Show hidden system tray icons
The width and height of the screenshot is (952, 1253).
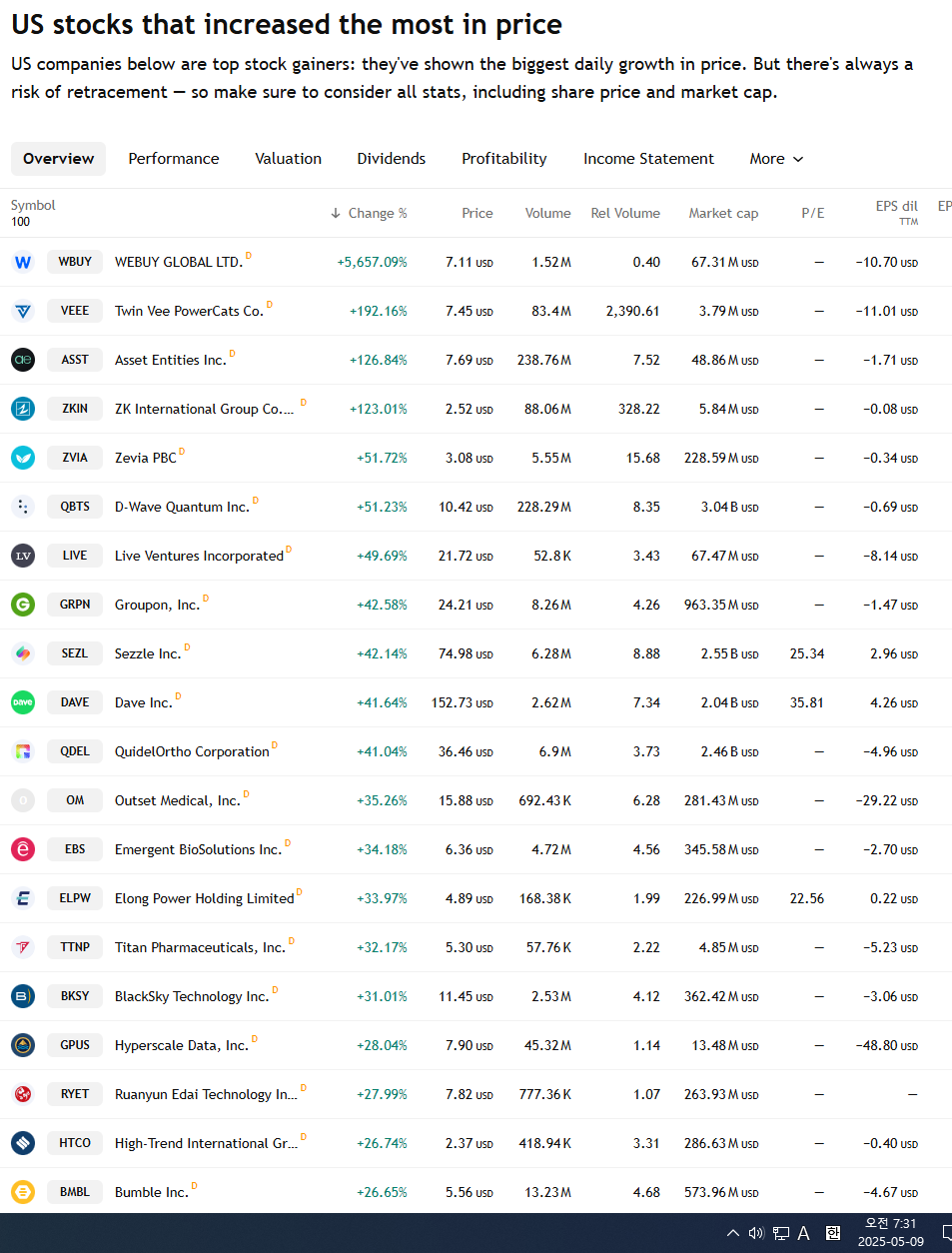[x=732, y=1233]
